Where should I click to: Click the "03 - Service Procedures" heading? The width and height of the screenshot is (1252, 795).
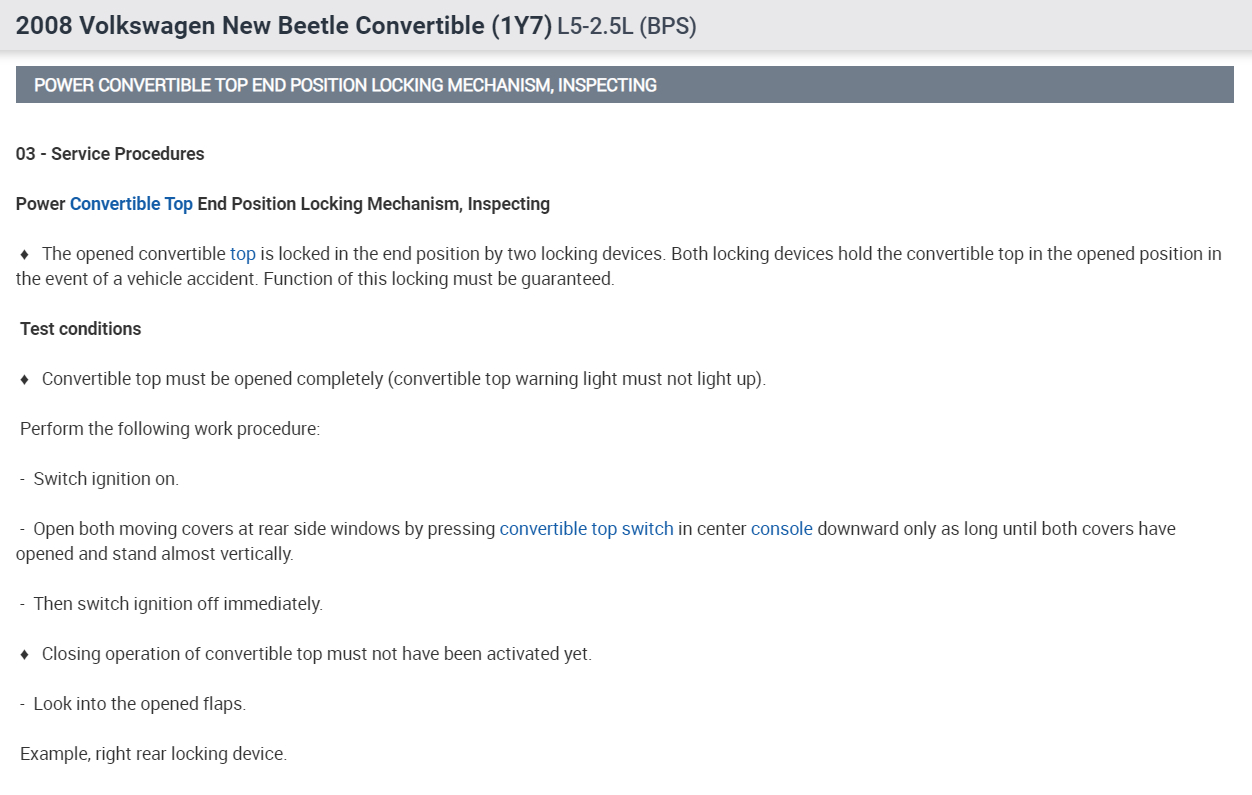click(x=110, y=154)
